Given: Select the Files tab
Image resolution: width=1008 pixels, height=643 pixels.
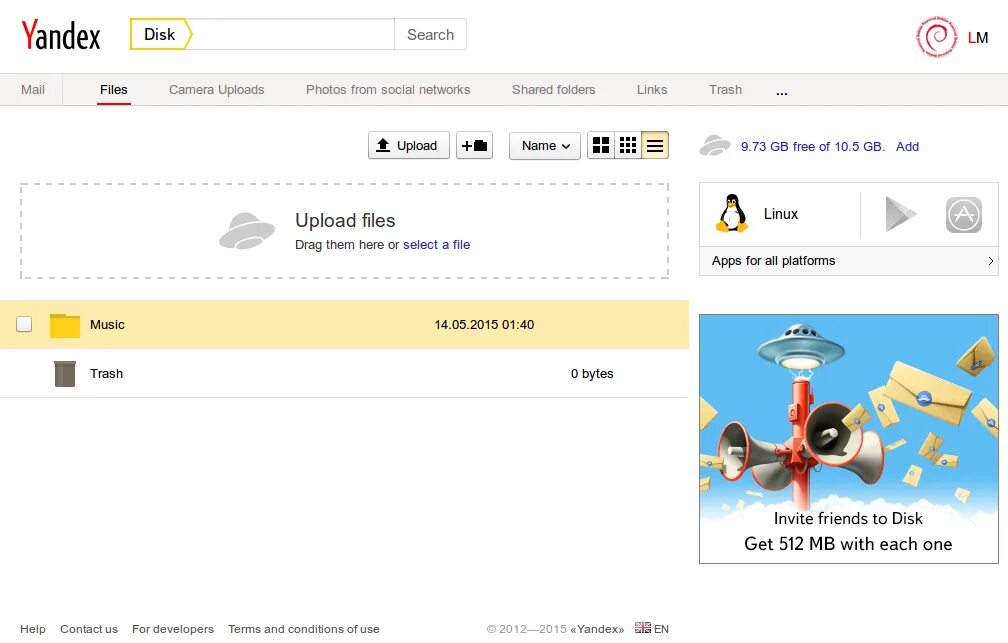Looking at the screenshot, I should click(114, 89).
